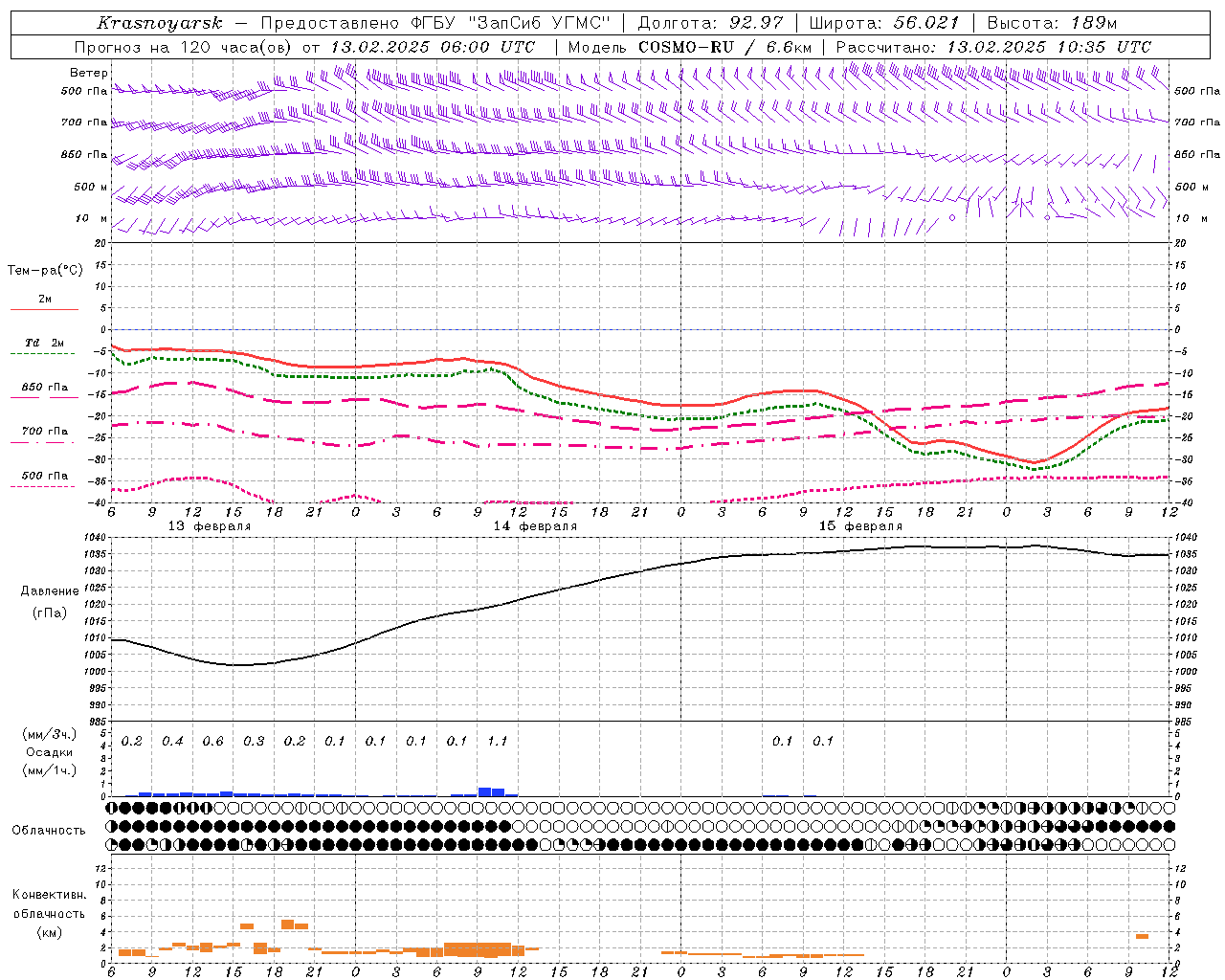The image size is (1225, 980).
Task: Select the 14 февраля date label
Action: tap(535, 526)
